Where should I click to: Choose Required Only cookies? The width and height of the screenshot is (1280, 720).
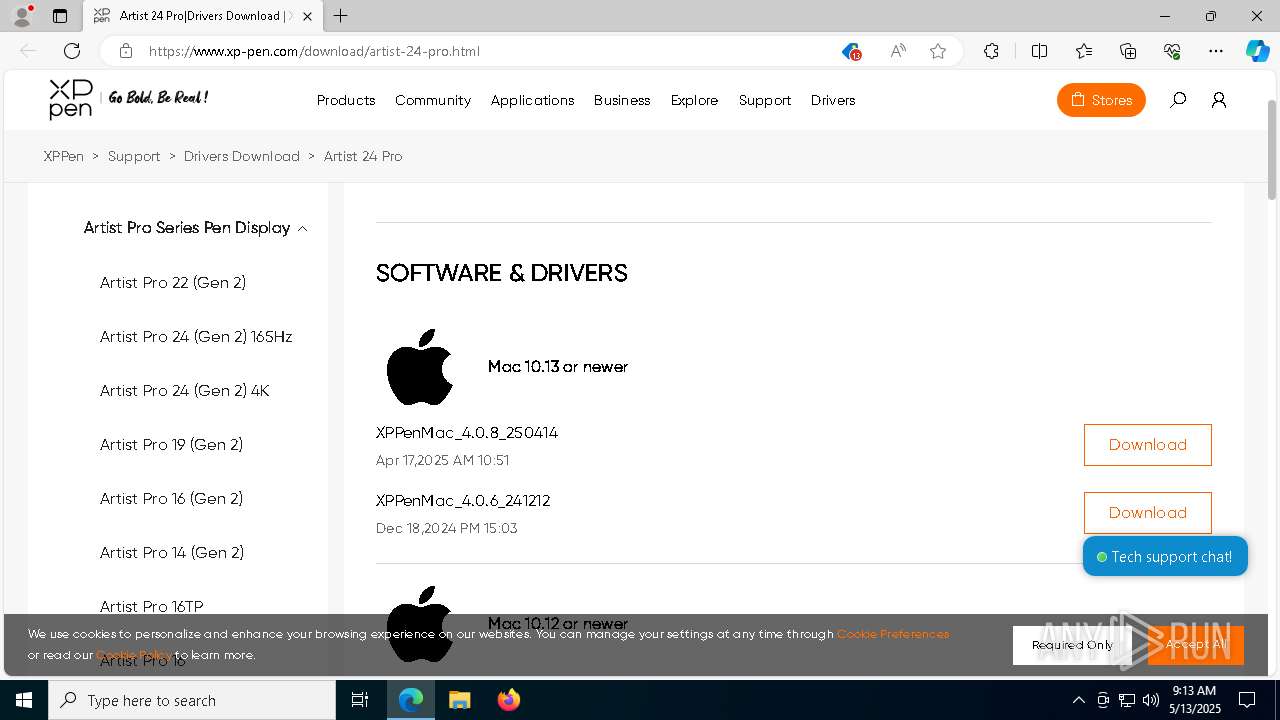tap(1072, 645)
